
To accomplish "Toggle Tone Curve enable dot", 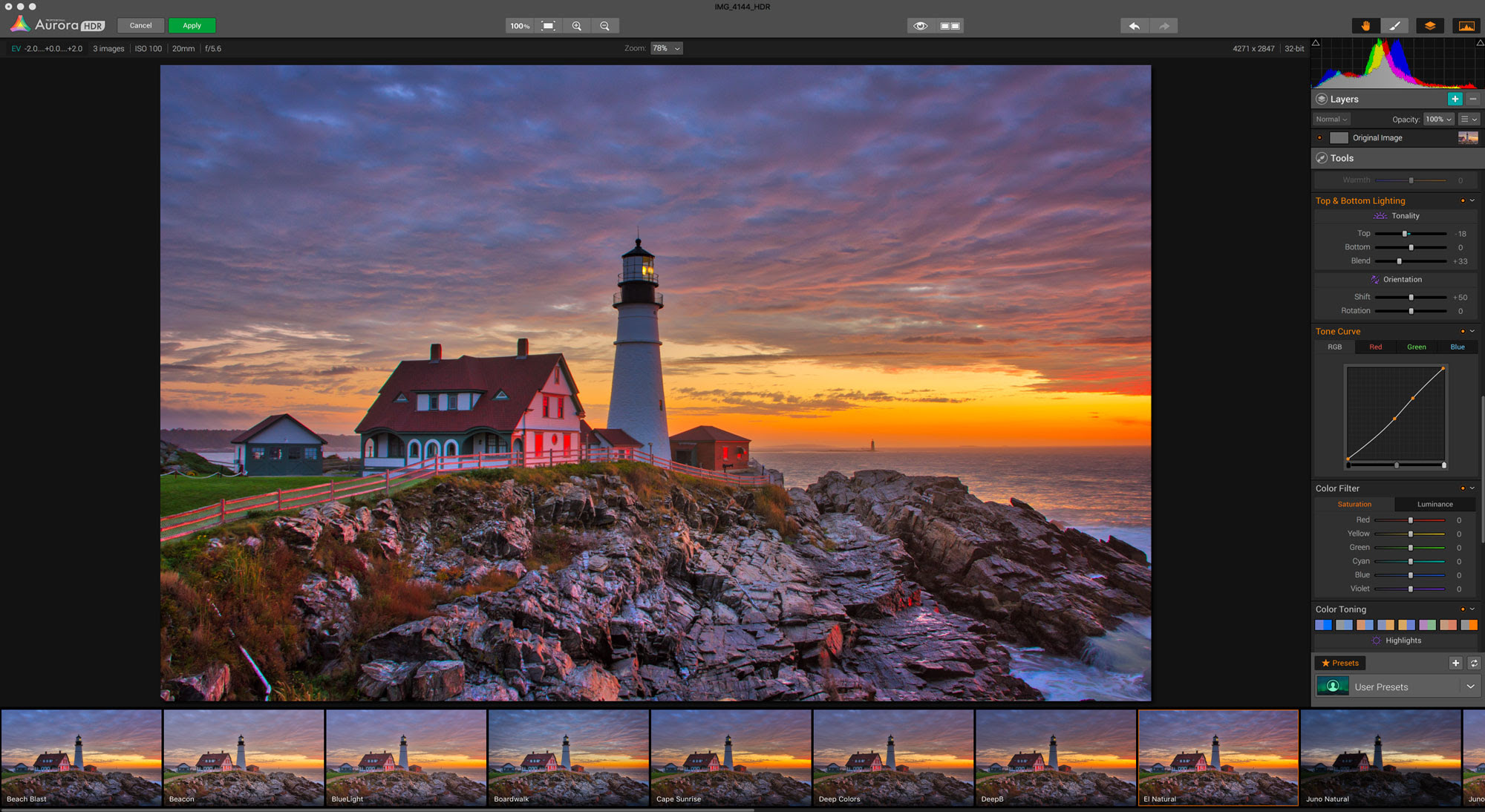I will click(1463, 331).
